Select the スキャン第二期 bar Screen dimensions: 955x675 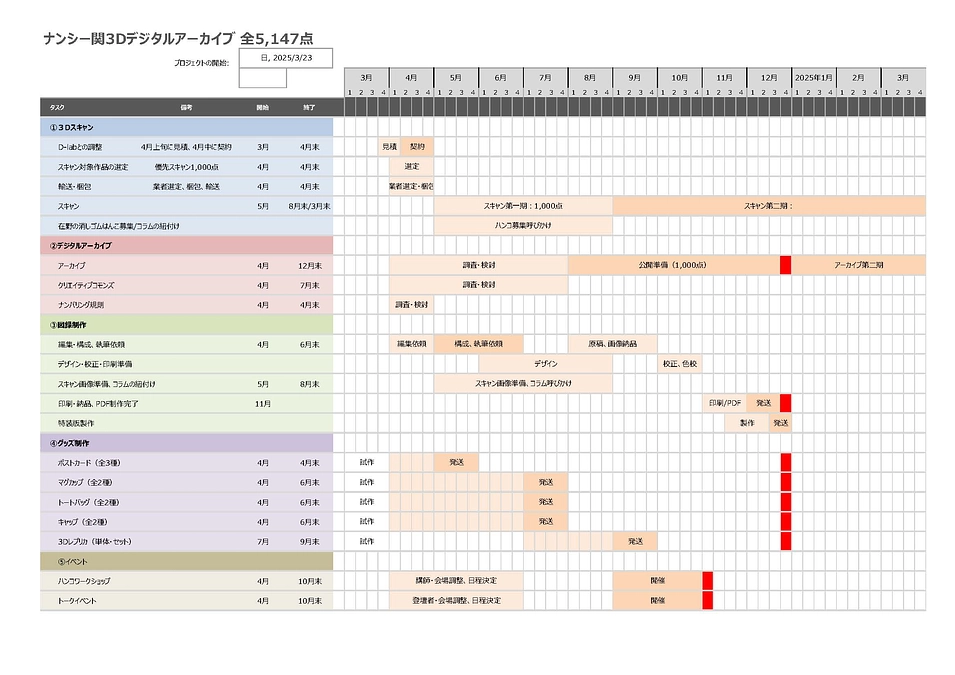coord(768,206)
